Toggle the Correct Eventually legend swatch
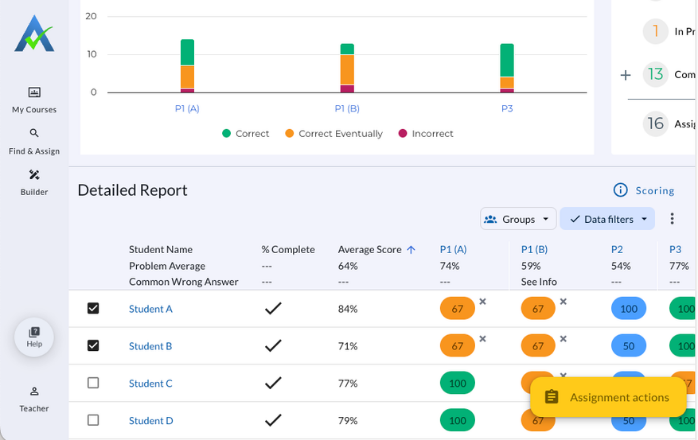698x440 pixels. 289,134
